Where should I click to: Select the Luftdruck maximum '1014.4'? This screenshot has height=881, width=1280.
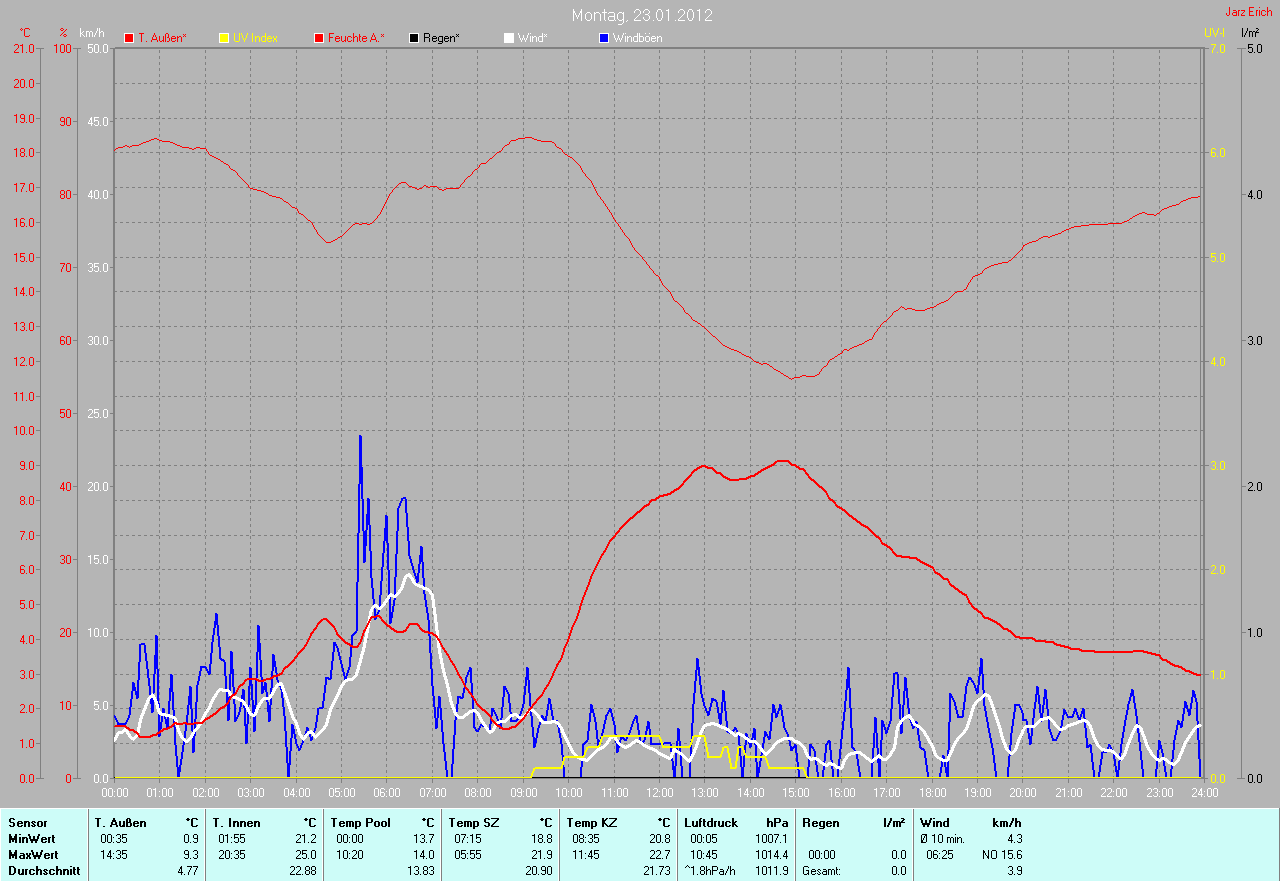pos(771,855)
